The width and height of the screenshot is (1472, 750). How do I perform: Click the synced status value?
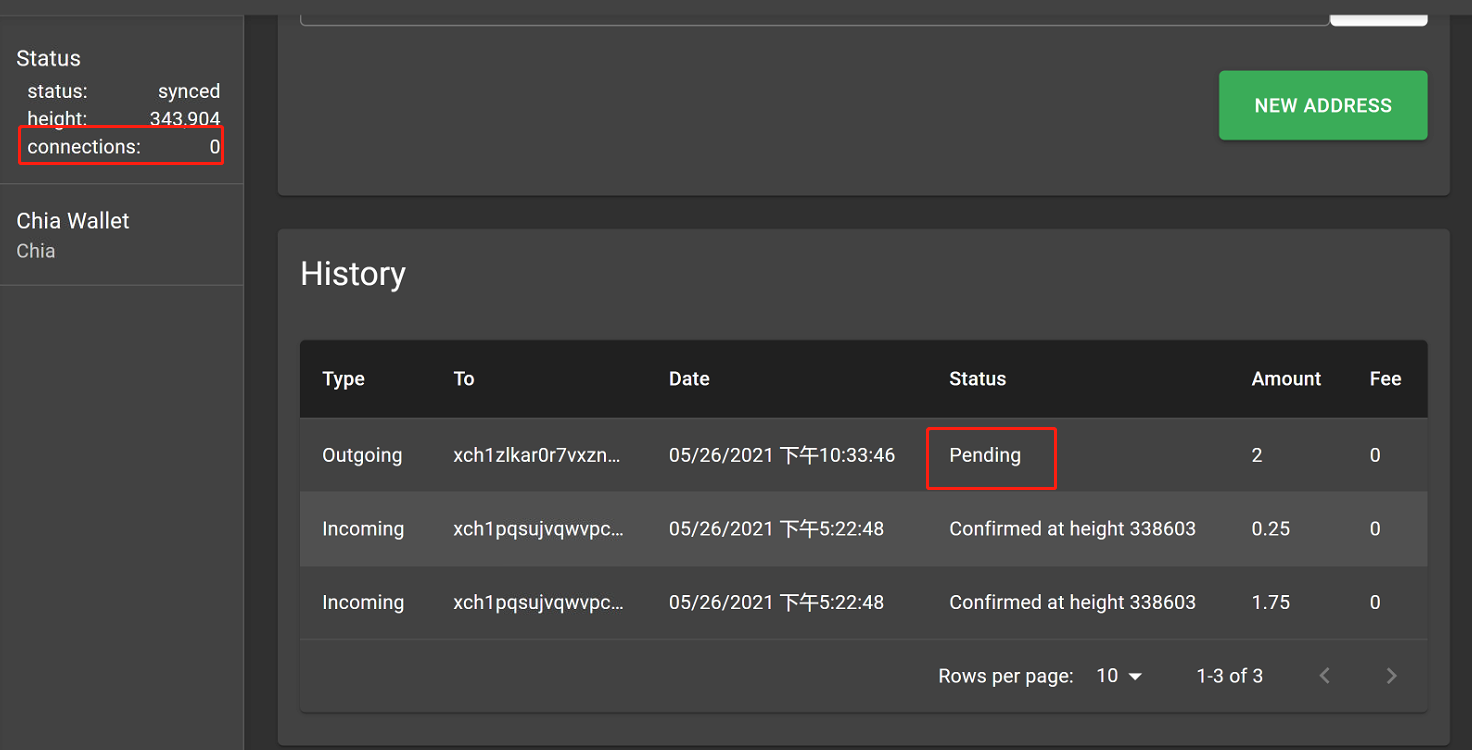coord(189,91)
